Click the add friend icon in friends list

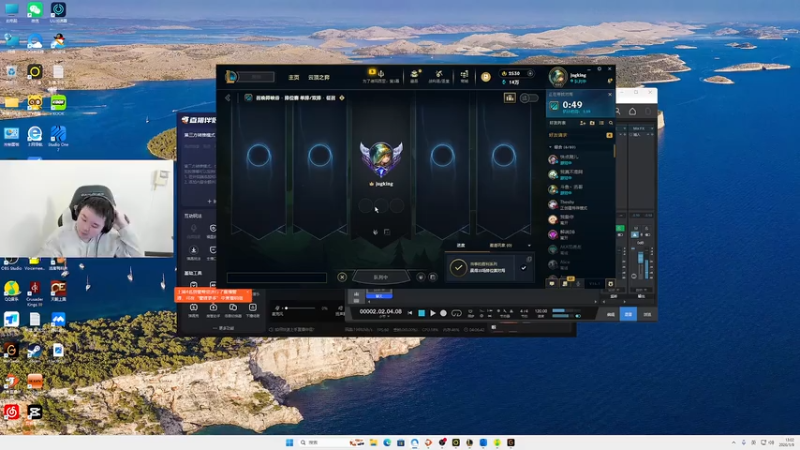pyautogui.click(x=583, y=123)
